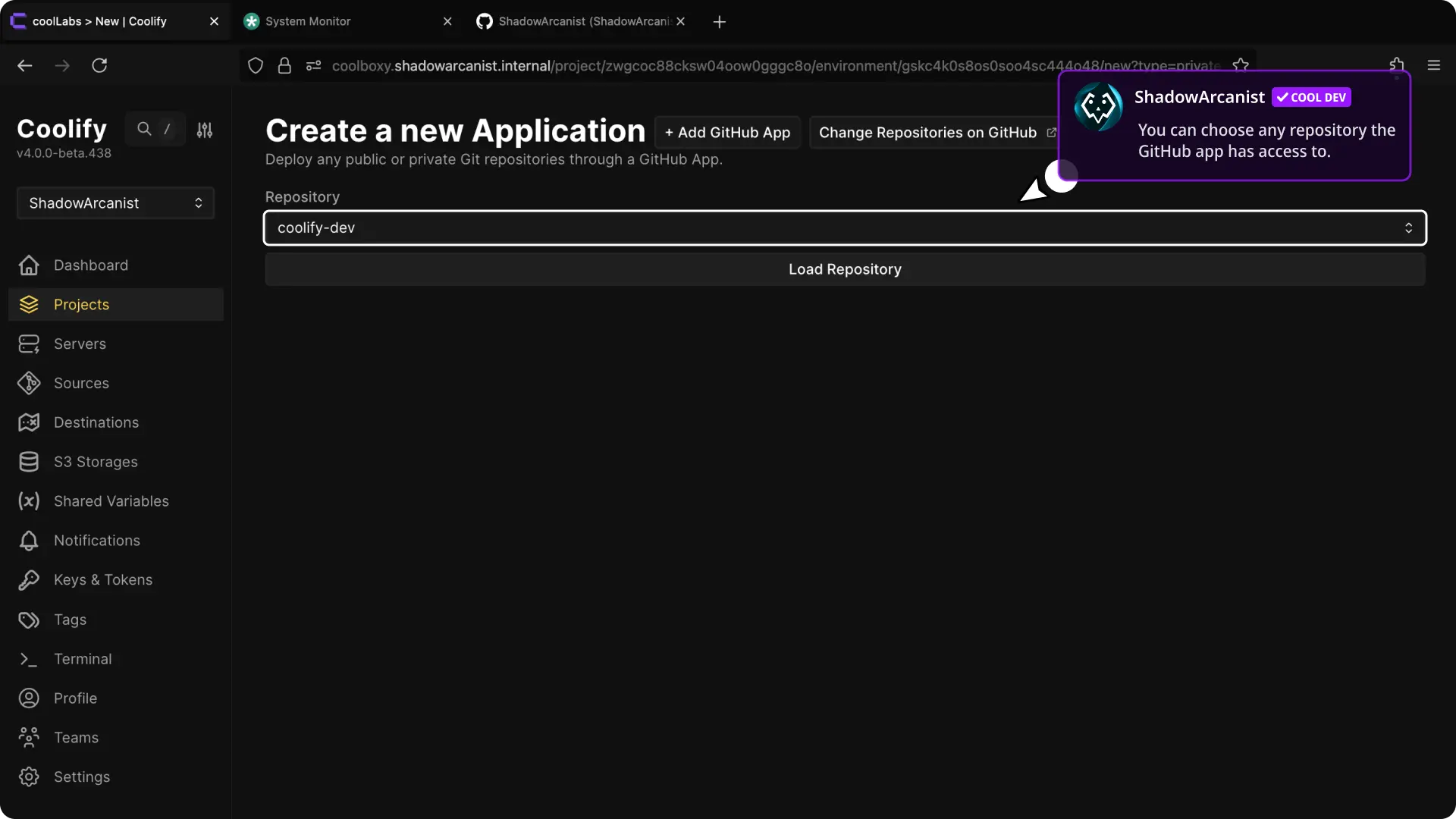
Task: Open Notifications bell icon
Action: (x=29, y=541)
